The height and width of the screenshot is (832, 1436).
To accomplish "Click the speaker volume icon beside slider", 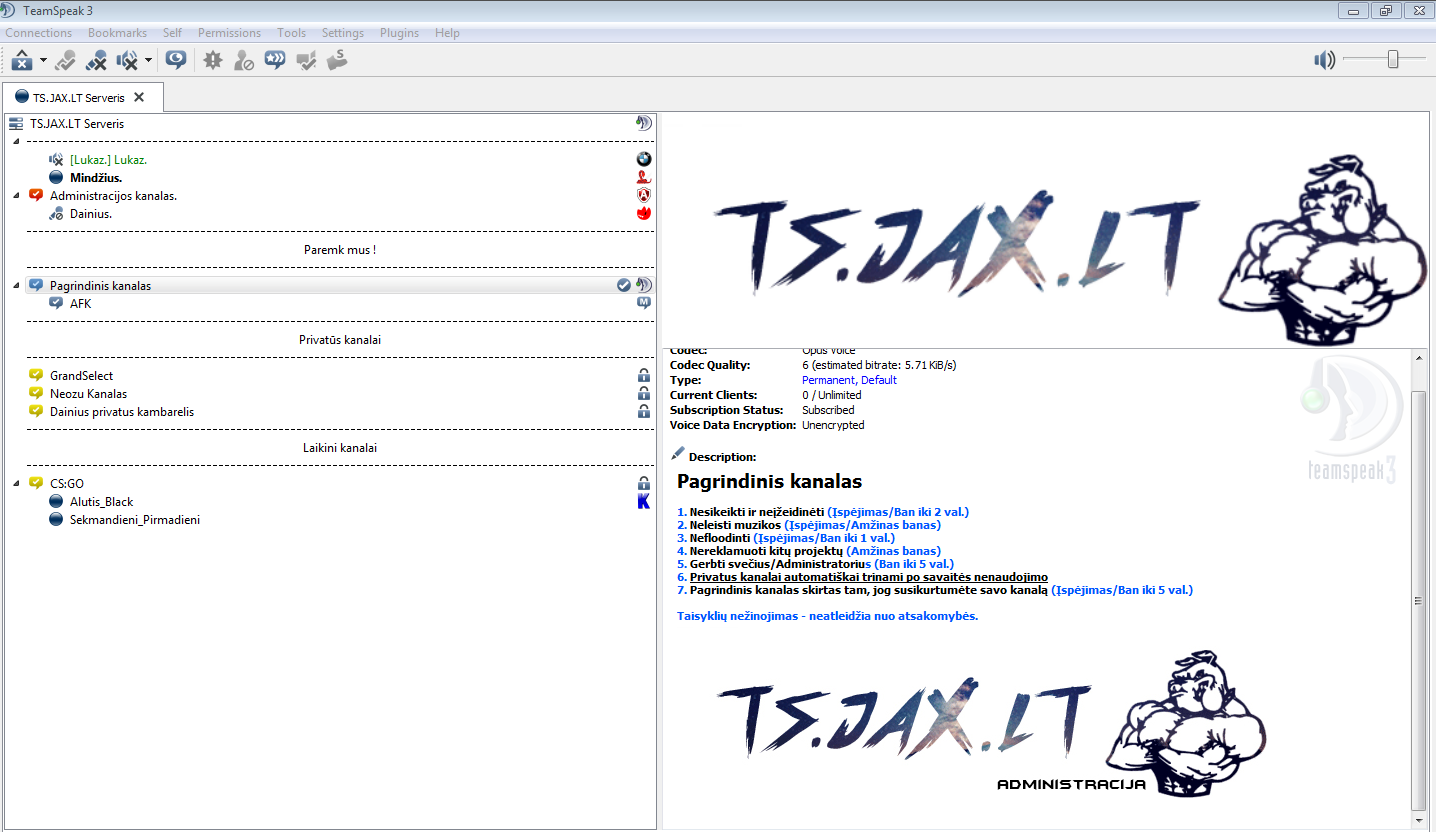I will click(x=1325, y=61).
